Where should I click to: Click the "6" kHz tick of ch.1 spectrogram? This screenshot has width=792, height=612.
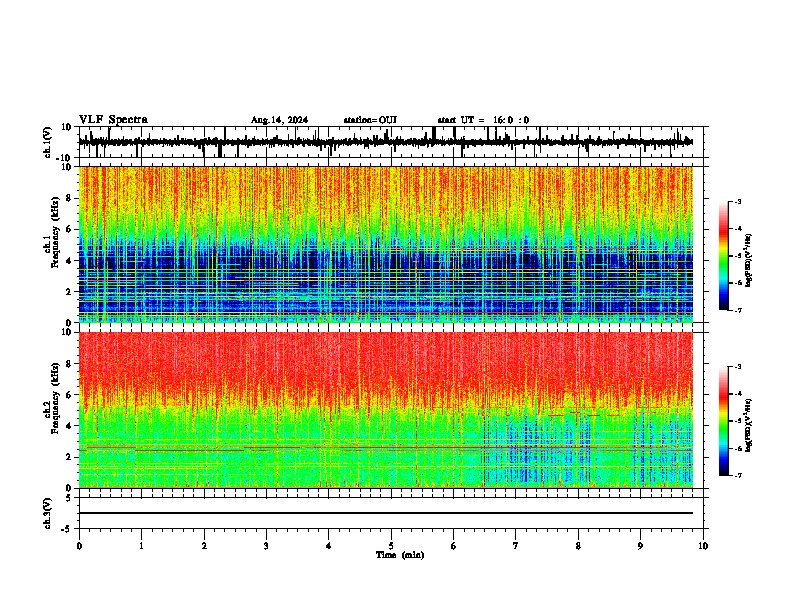69,230
